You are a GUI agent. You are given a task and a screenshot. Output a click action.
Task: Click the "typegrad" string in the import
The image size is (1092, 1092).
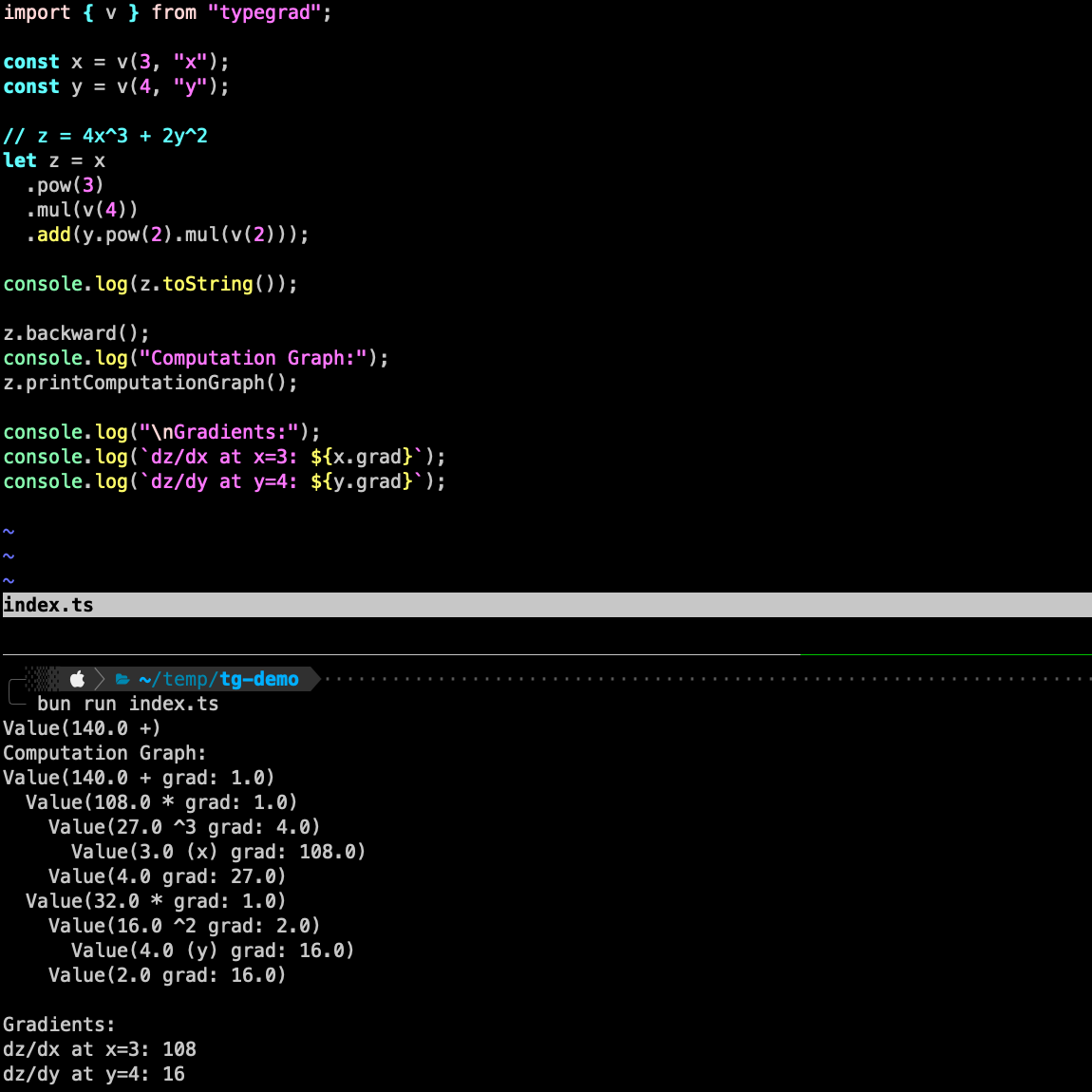coord(265,12)
